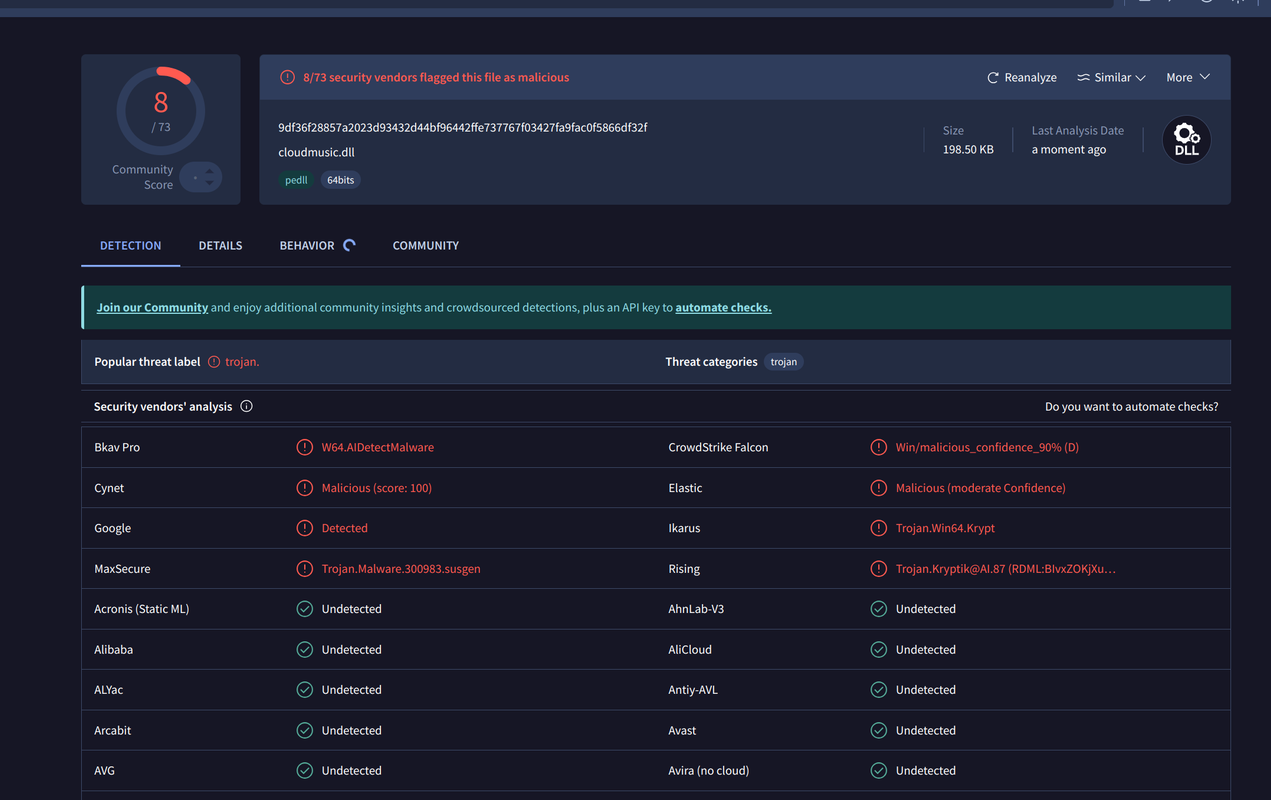The width and height of the screenshot is (1271, 800).
Task: Click the 64bits tag
Action: pyautogui.click(x=341, y=180)
